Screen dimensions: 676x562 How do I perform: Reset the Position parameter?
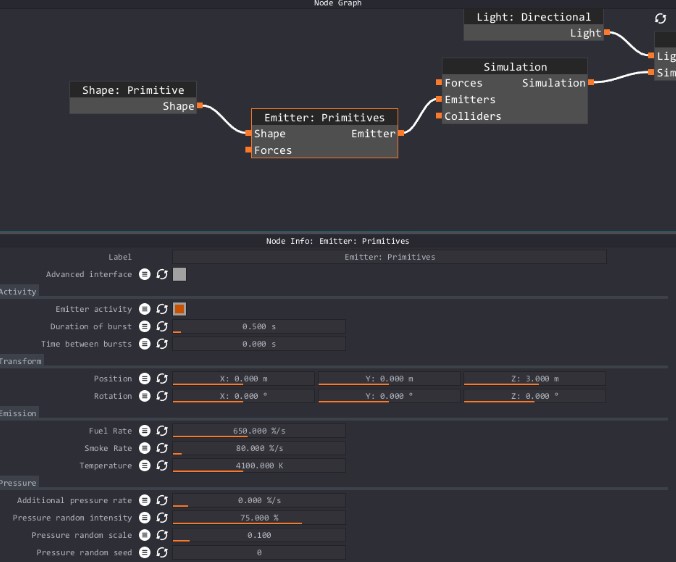point(162,379)
